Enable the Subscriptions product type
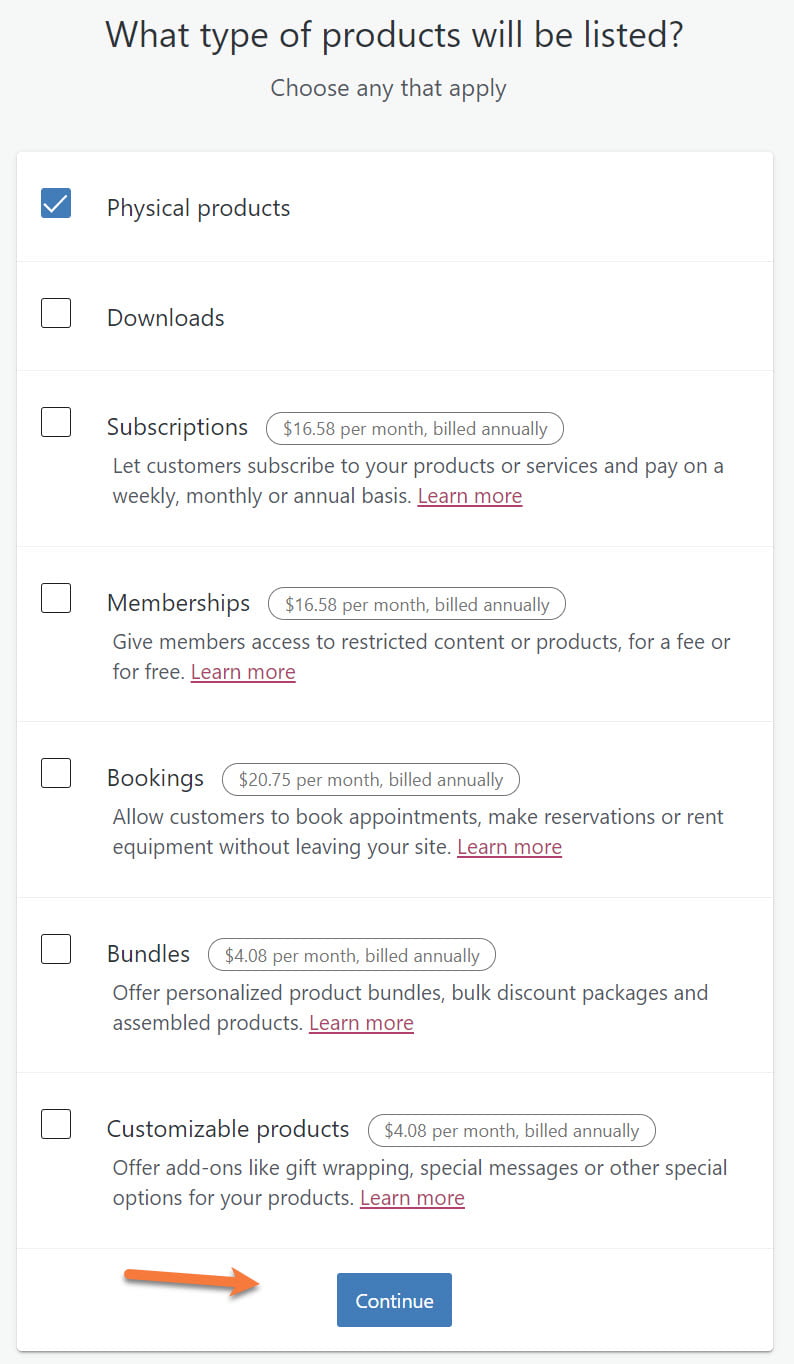Viewport: 794px width, 1364px height. tap(56, 422)
